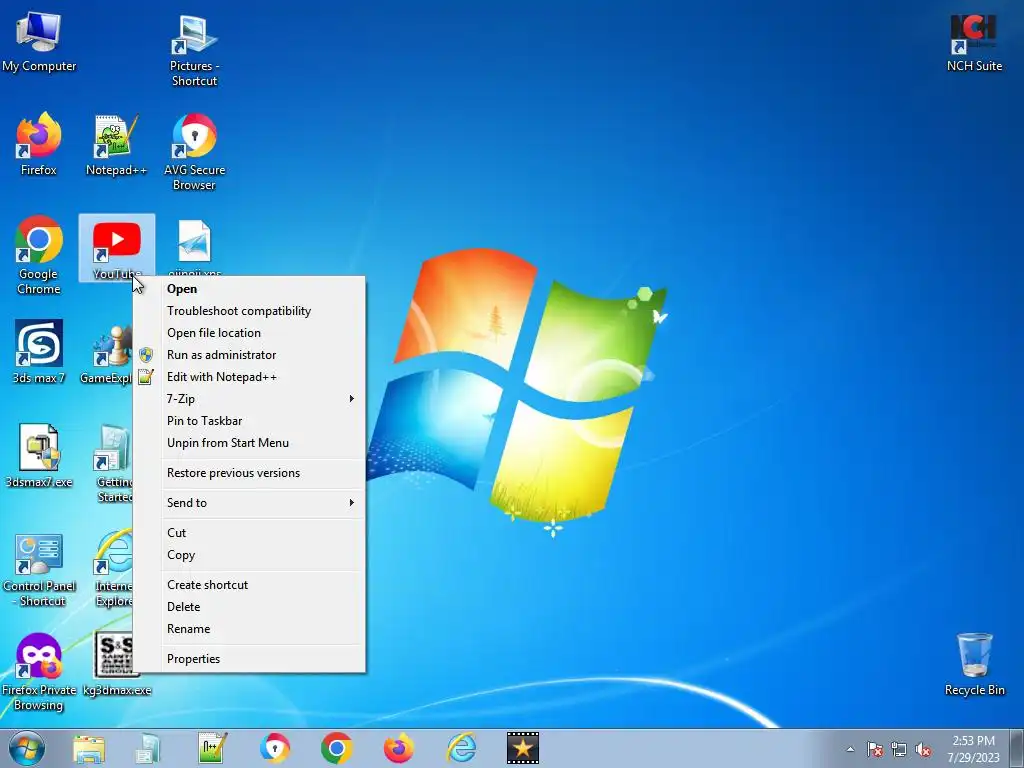The width and height of the screenshot is (1024, 768).
Task: Select the Notepad++ desktop shortcut
Action: click(116, 144)
